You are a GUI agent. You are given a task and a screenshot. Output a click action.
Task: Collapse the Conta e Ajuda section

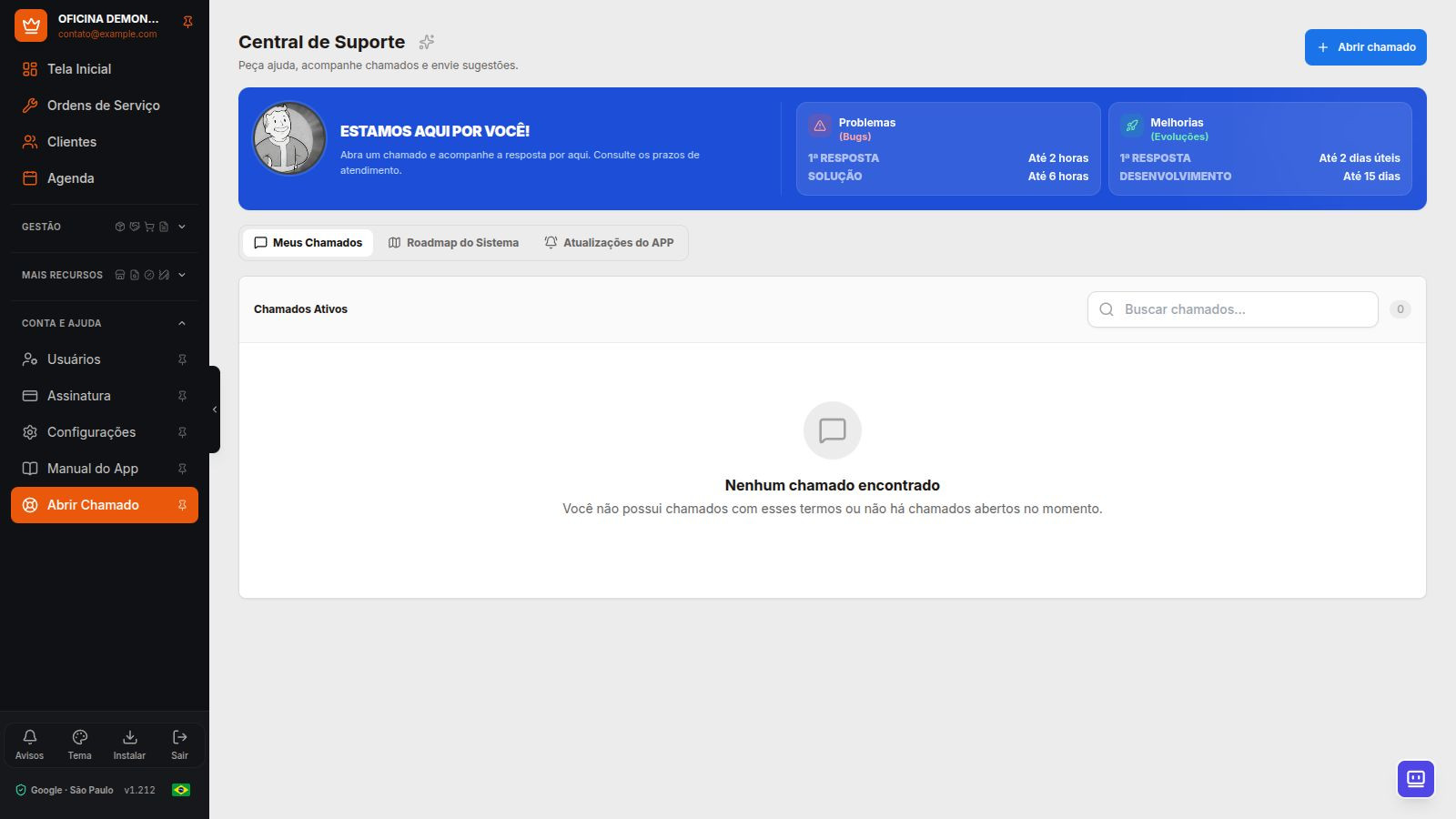(x=182, y=323)
